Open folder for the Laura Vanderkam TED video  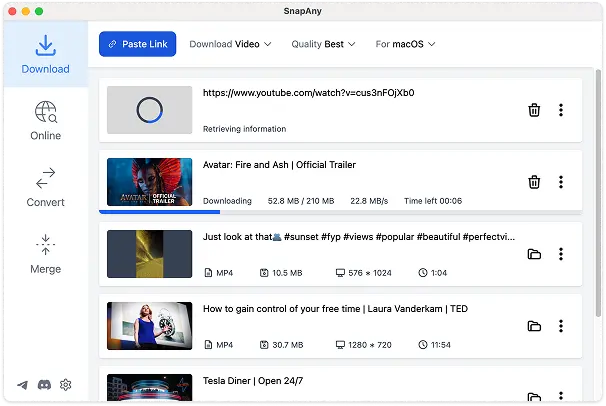click(534, 326)
